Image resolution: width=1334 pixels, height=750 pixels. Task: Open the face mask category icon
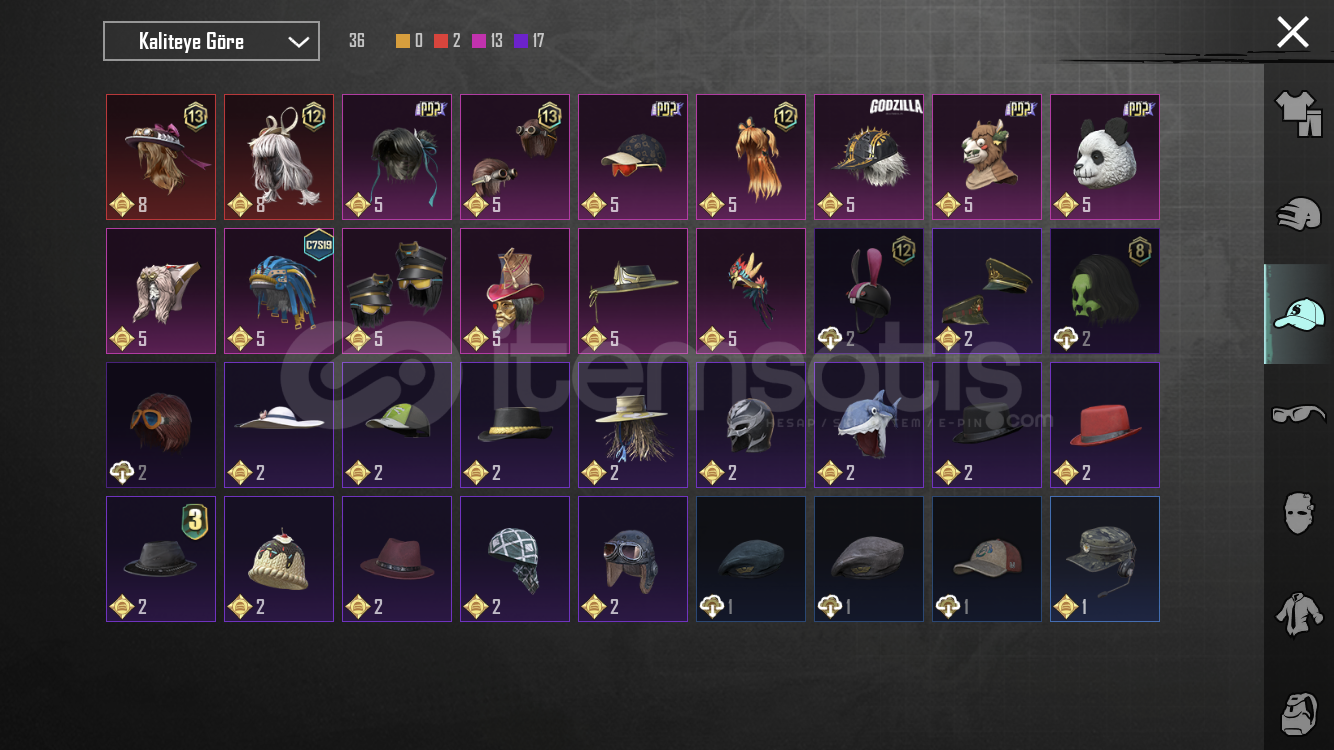[x=1298, y=514]
